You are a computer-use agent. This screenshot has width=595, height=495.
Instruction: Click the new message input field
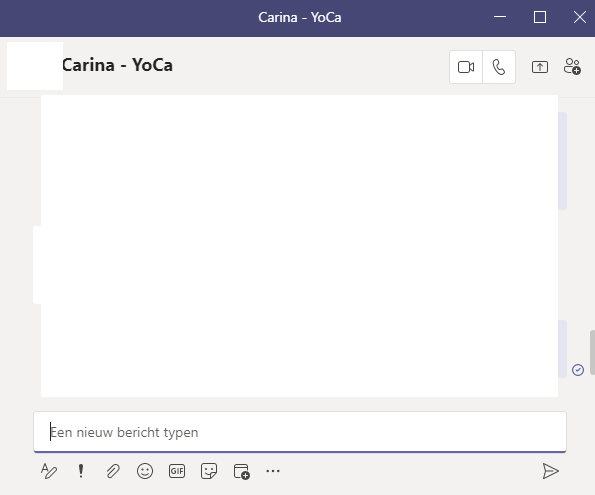tap(300, 432)
